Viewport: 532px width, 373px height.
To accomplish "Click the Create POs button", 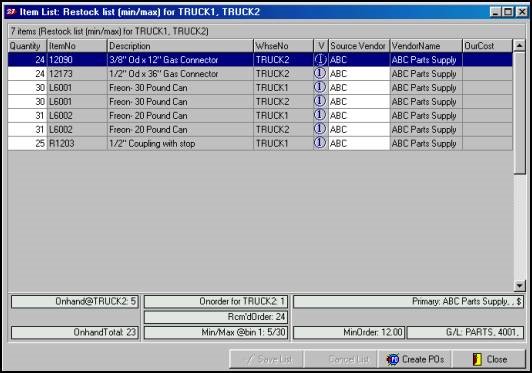I will pos(415,359).
